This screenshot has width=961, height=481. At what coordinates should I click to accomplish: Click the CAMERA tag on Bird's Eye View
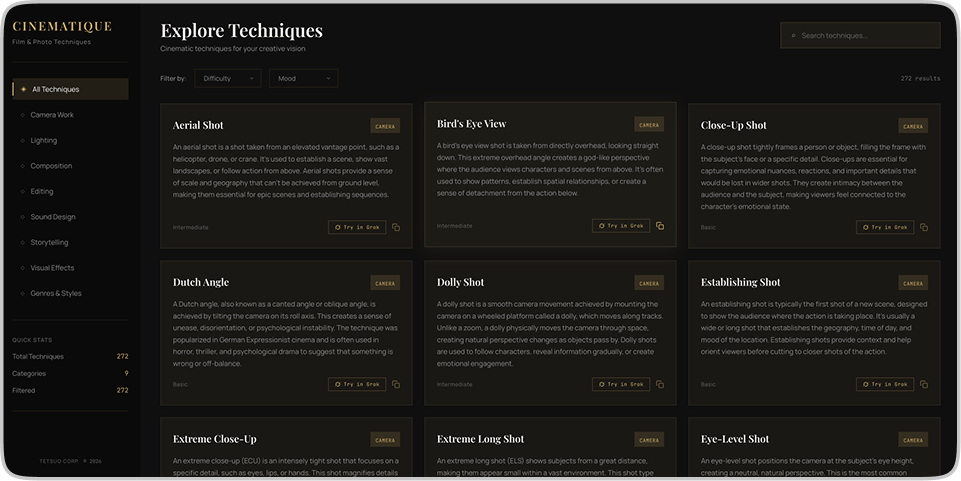coord(649,125)
